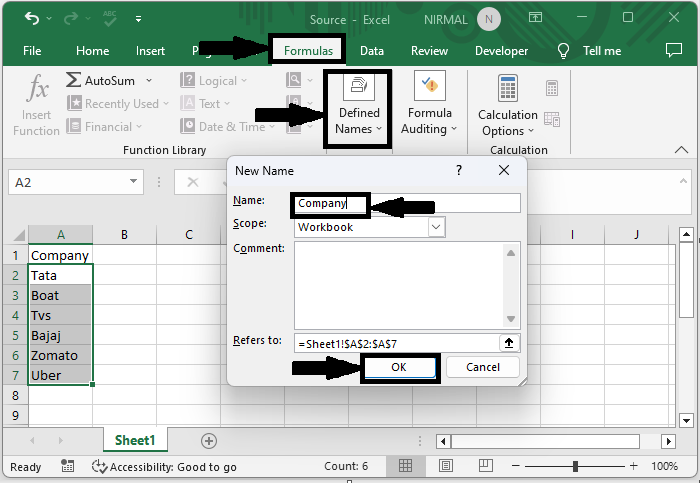Viewport: 700px width, 483px height.
Task: Open the Formulas tab
Action: click(308, 51)
